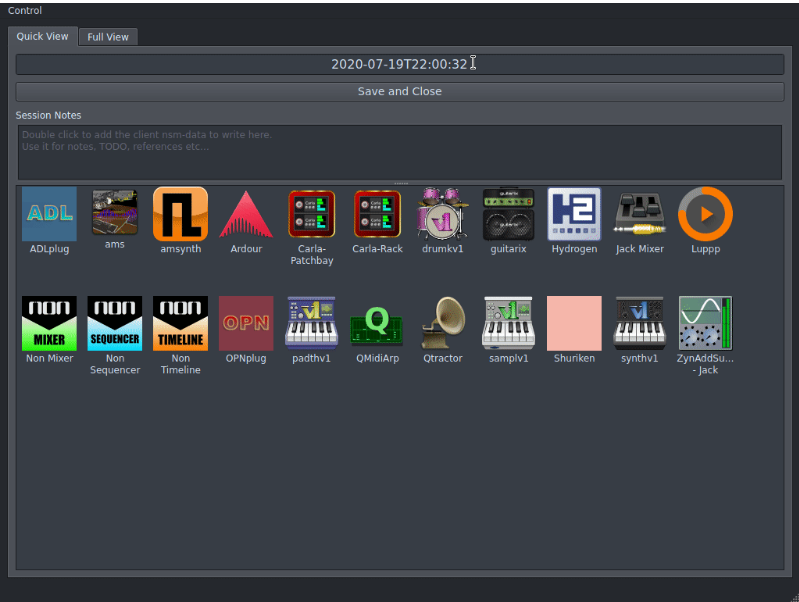Open the padthv1 keyboard icon
This screenshot has height=602, width=799.
pyautogui.click(x=312, y=324)
